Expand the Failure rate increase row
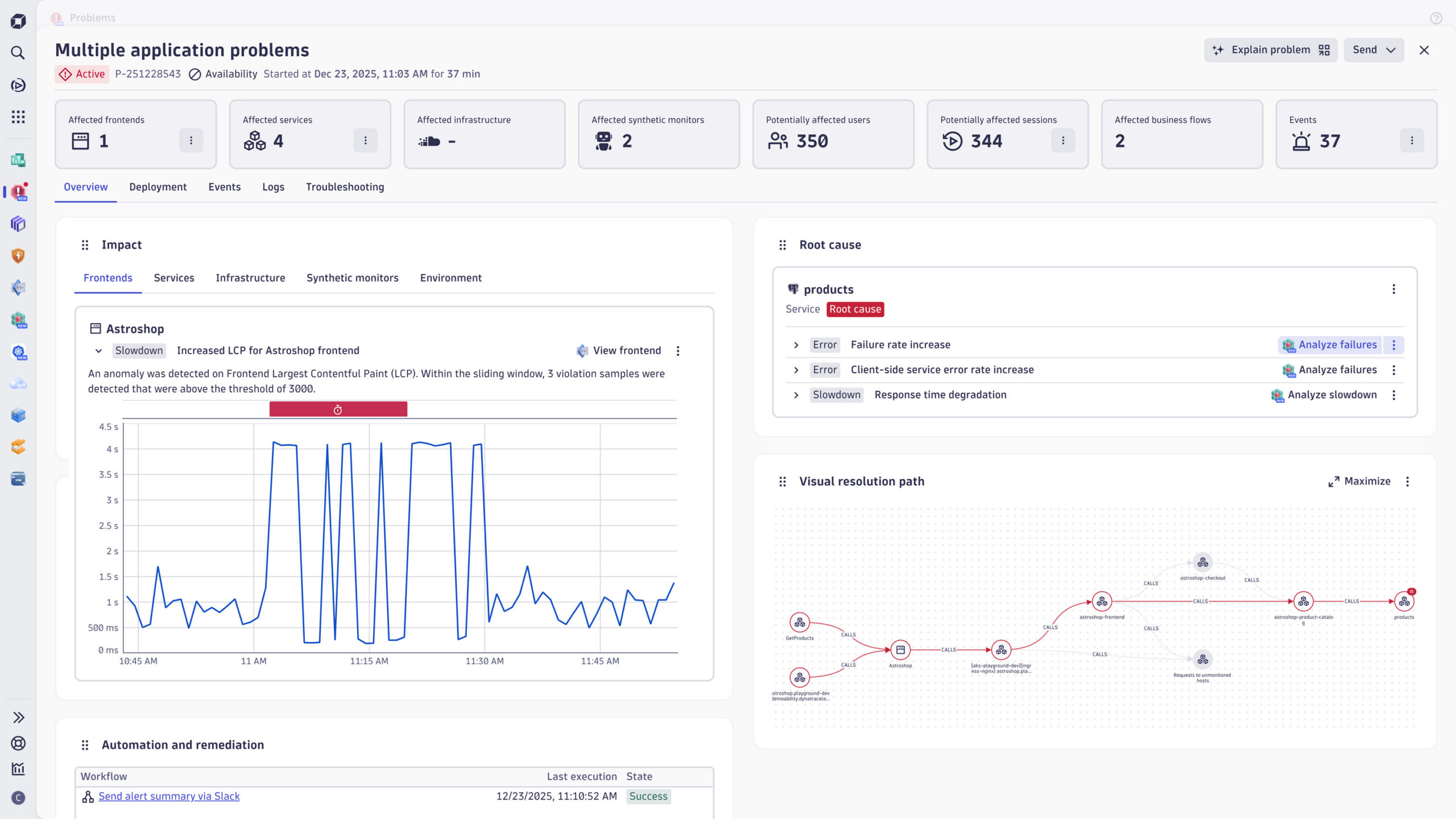Image resolution: width=1456 pixels, height=819 pixels. (796, 345)
